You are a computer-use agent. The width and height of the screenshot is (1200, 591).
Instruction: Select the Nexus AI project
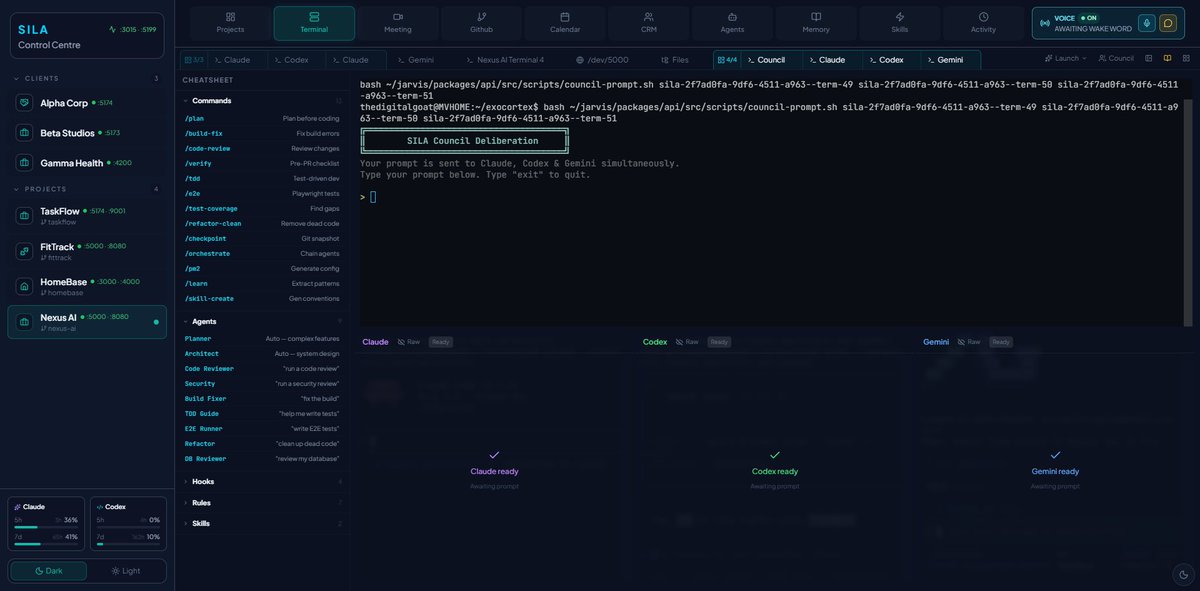(87, 322)
